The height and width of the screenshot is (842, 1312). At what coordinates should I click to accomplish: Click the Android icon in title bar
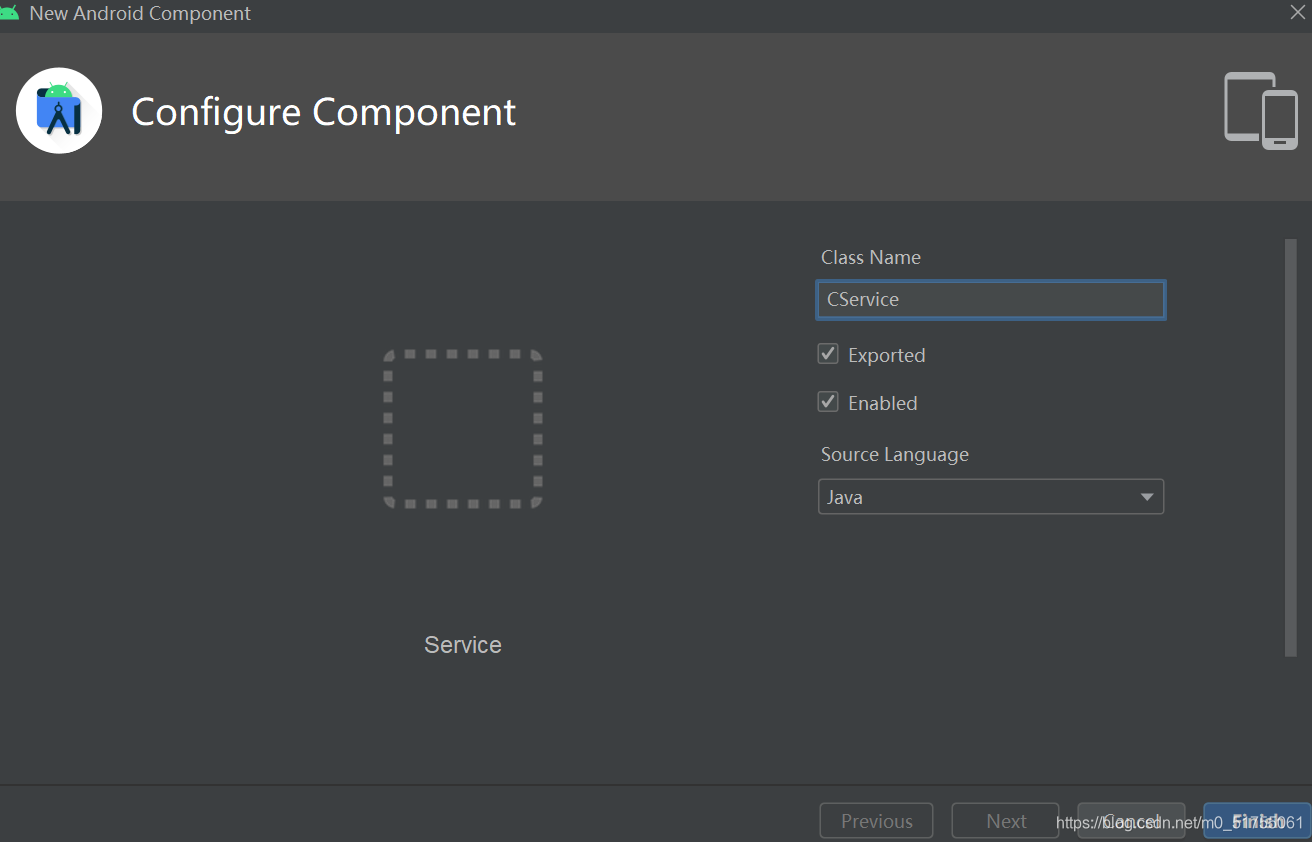10,13
